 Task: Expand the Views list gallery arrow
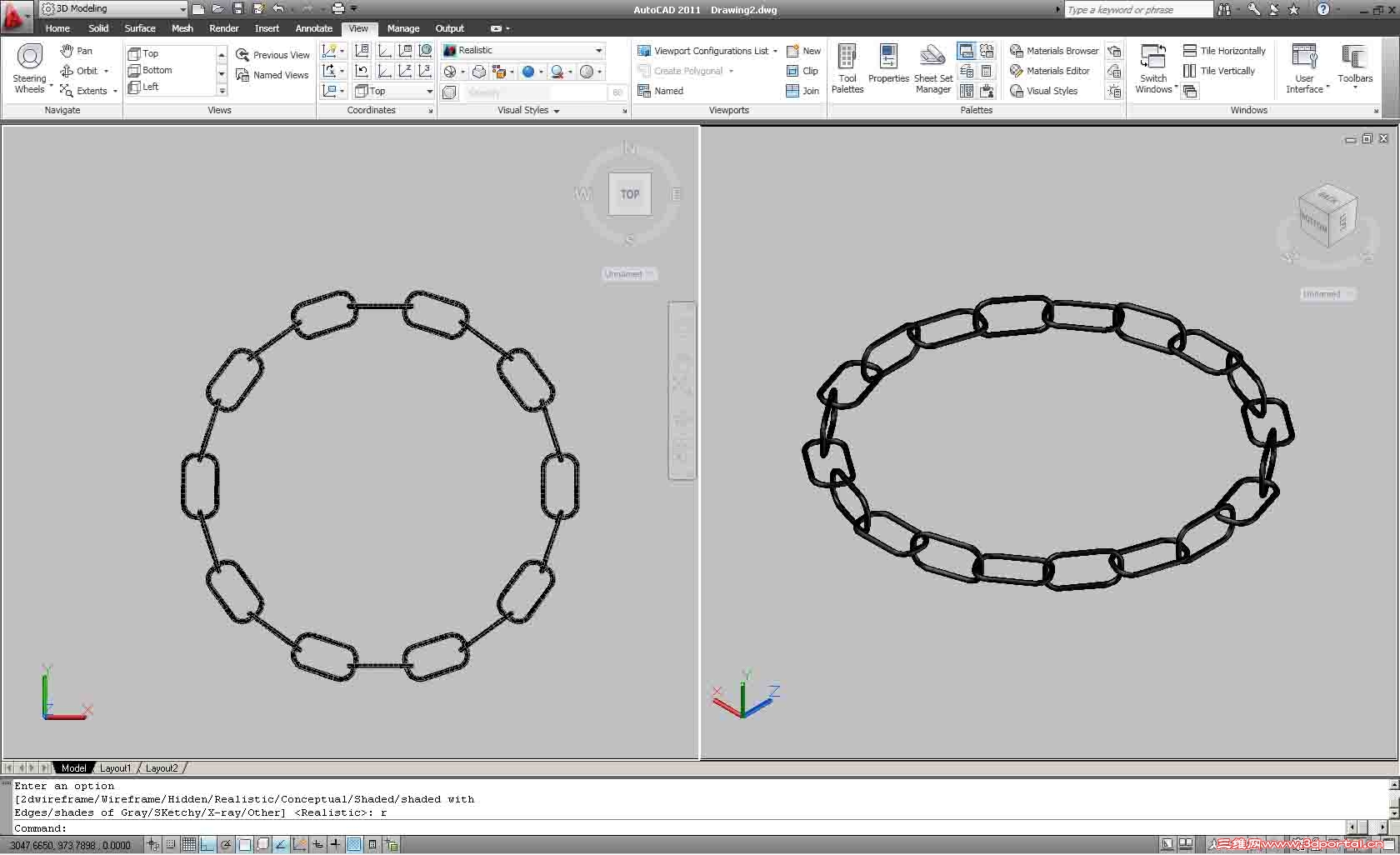pyautogui.click(x=222, y=90)
